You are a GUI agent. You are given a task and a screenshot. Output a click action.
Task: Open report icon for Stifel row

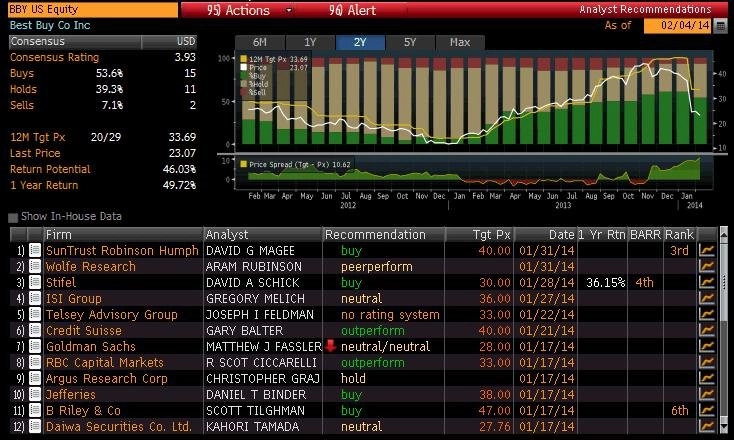click(35, 282)
